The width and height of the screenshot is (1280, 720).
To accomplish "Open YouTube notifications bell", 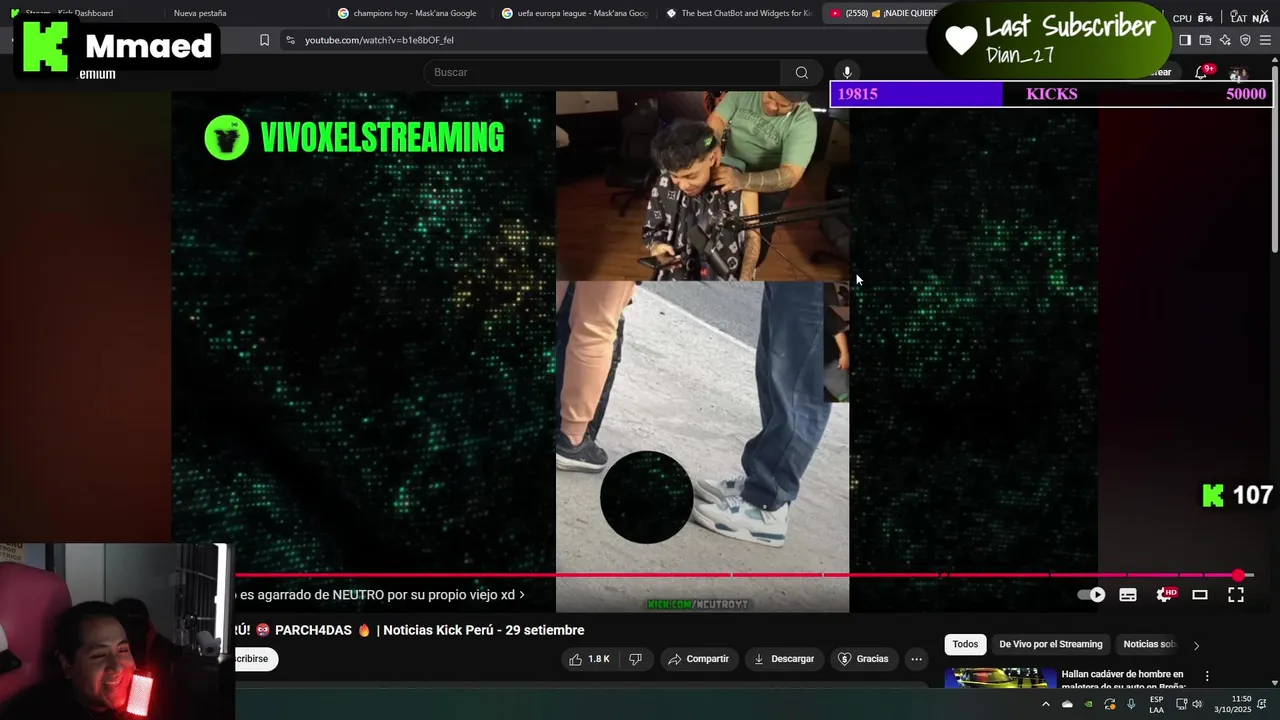I will tap(1201, 72).
